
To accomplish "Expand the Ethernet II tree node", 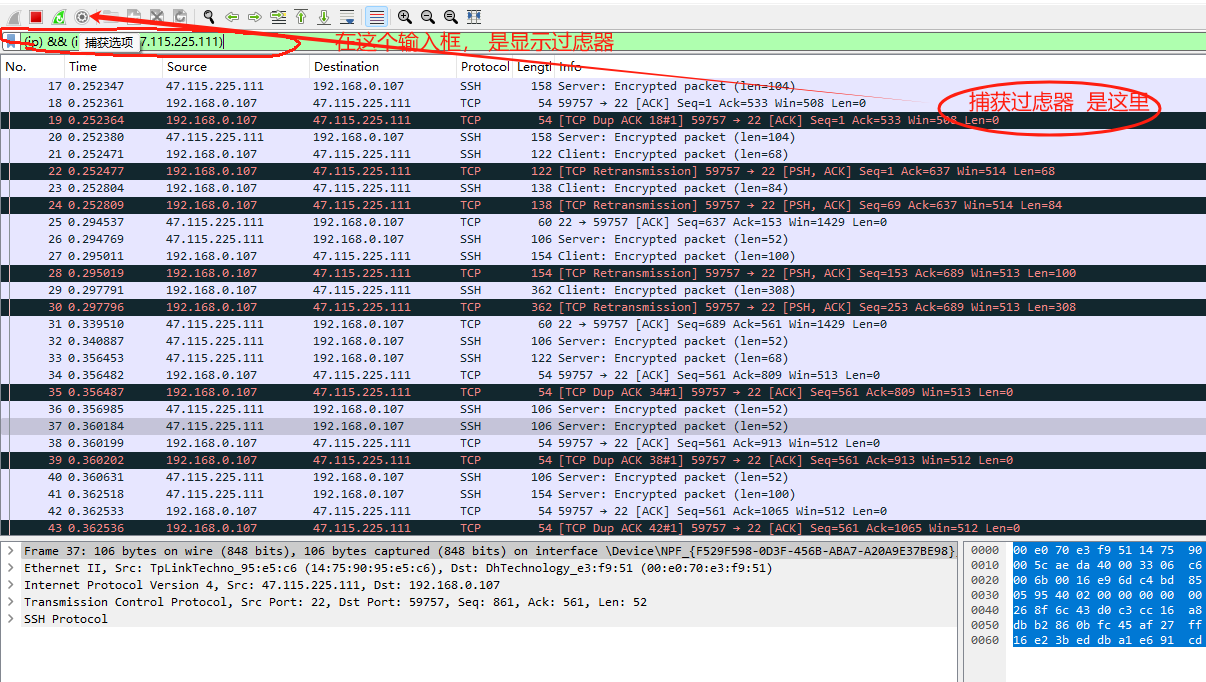I will click(11, 568).
